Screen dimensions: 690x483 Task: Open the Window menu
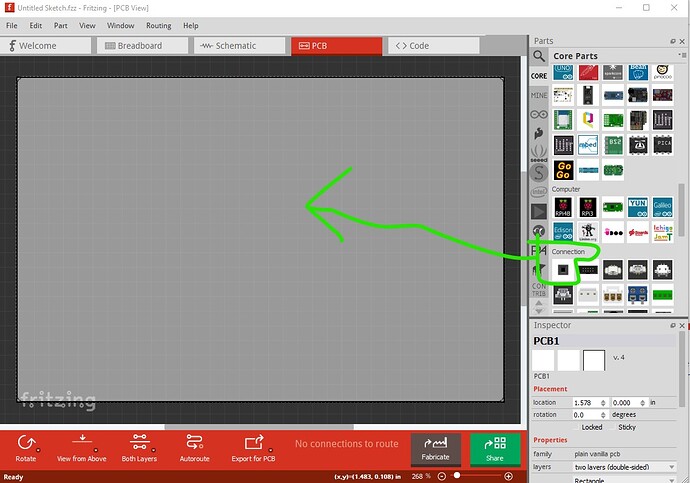coord(121,26)
